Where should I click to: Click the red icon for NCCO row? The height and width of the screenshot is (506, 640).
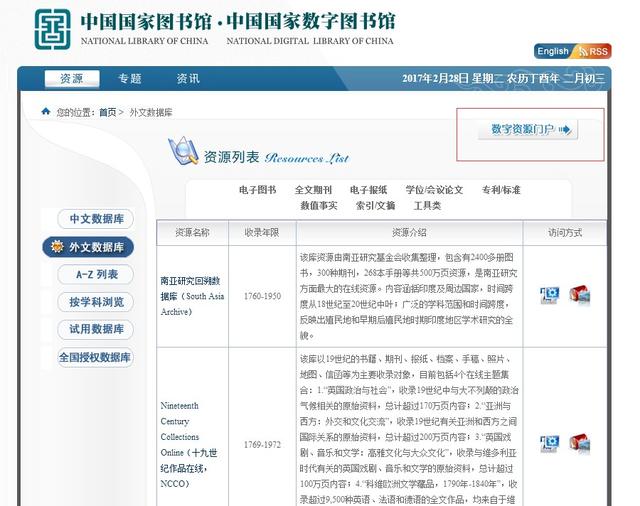(580, 442)
